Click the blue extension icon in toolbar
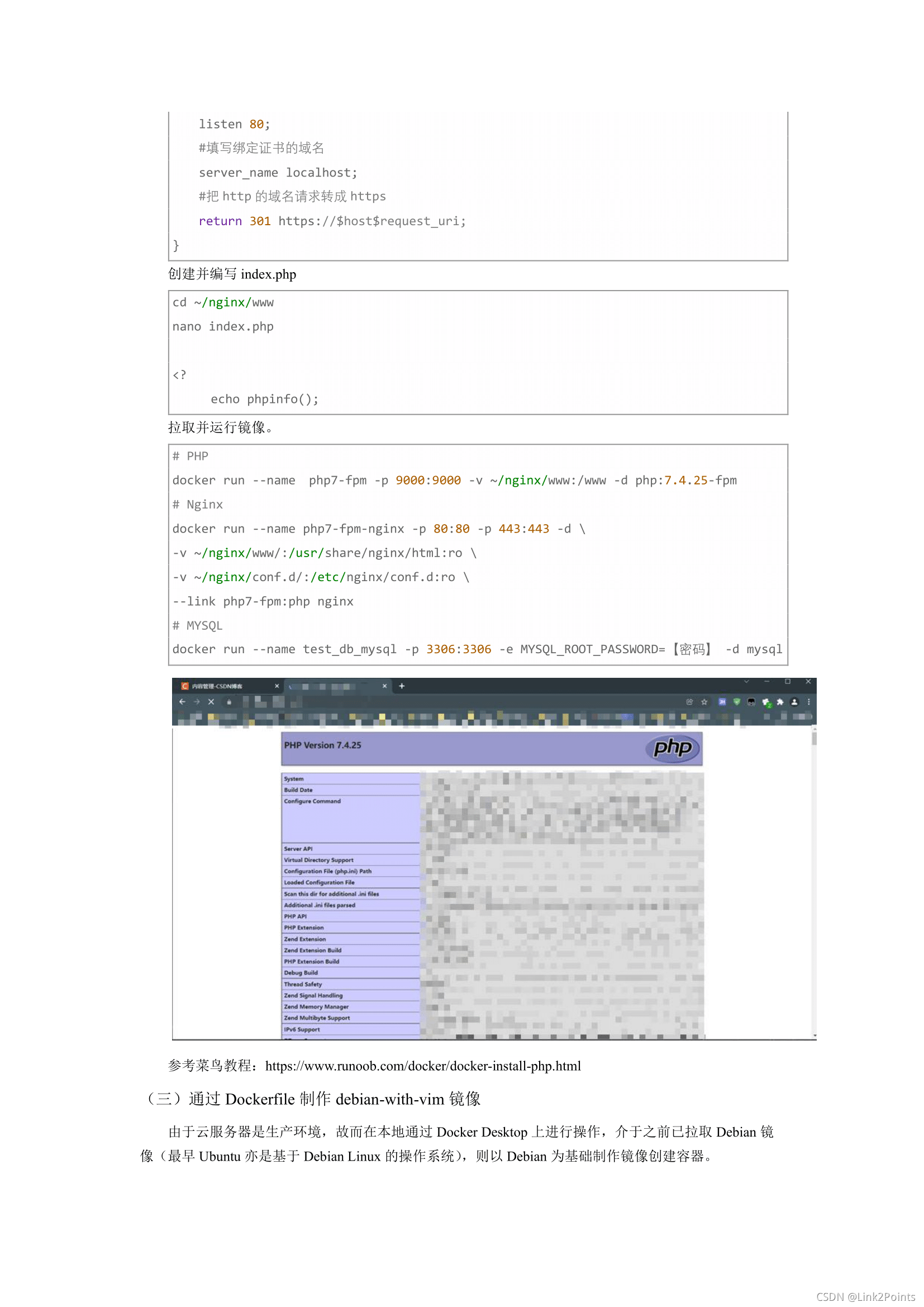Screen dimensions: 924x1307 pos(722,702)
